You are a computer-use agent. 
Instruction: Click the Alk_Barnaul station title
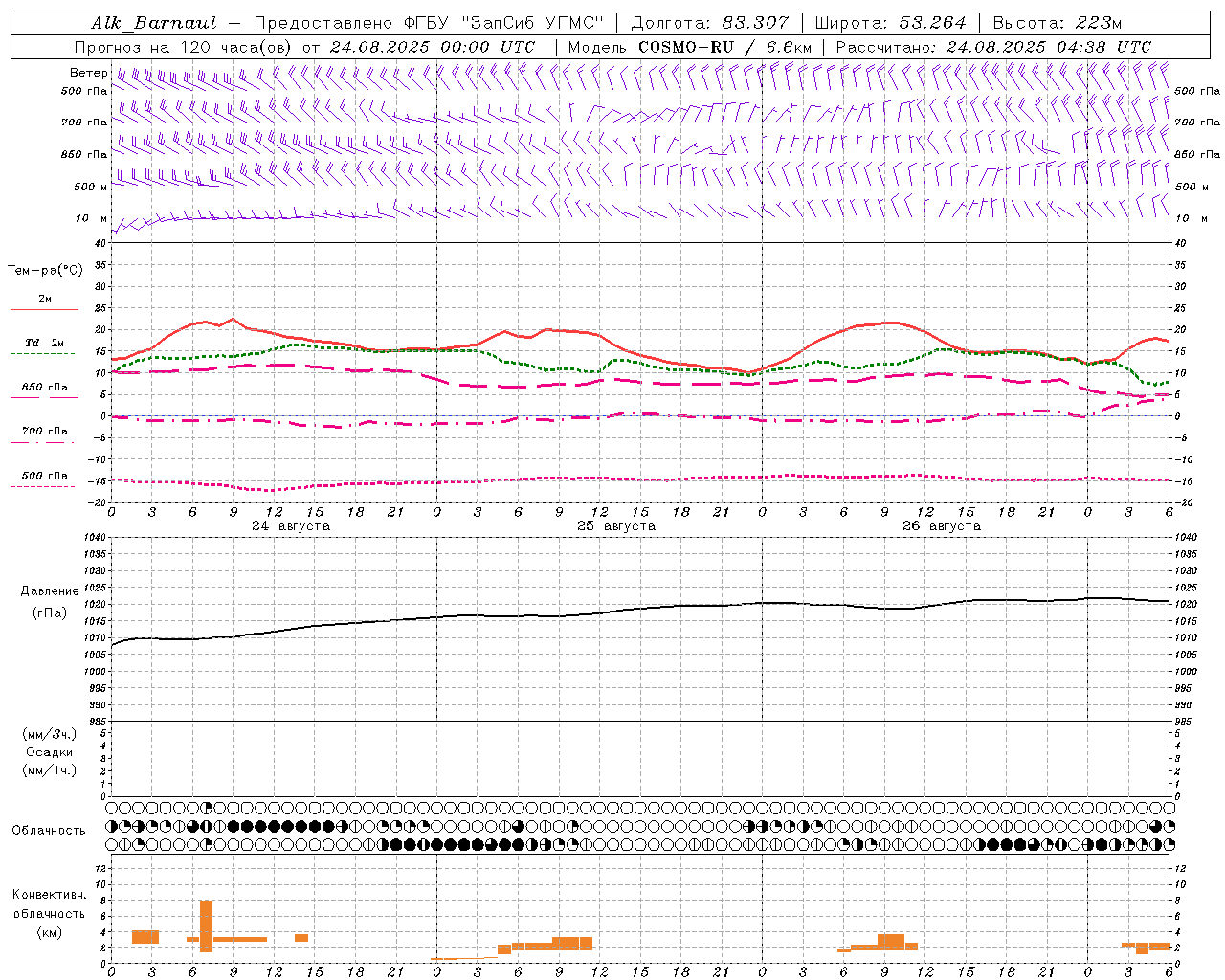click(154, 23)
